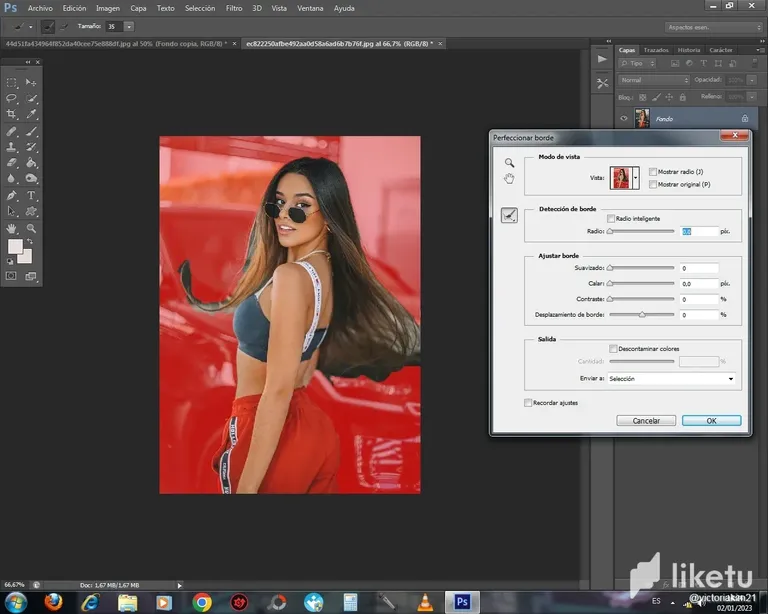Hide the Fondo layer visibility eye
Image resolution: width=768 pixels, height=614 pixels.
(624, 118)
